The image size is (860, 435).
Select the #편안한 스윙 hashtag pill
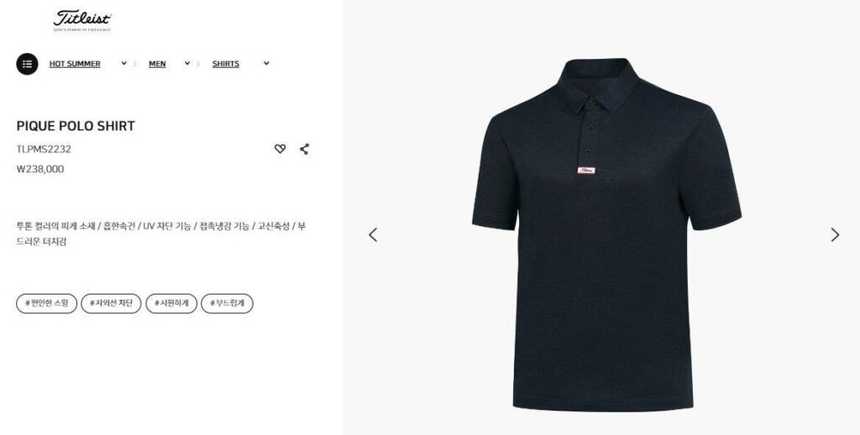[47, 303]
